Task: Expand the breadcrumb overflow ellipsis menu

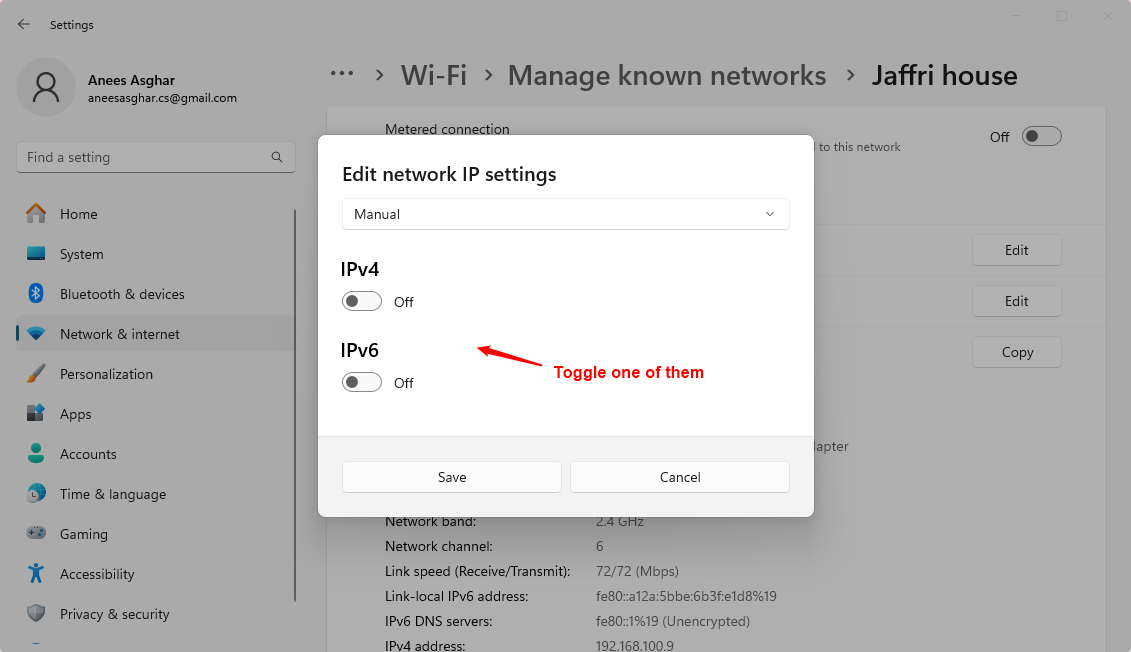Action: tap(342, 73)
